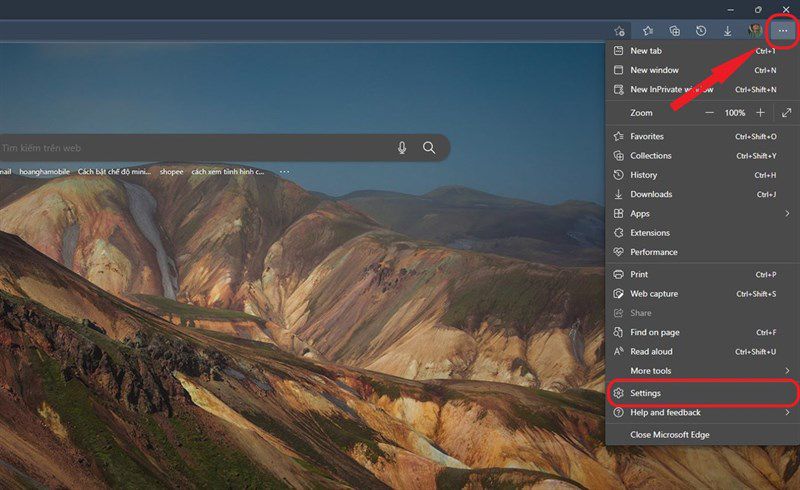The image size is (800, 490).
Task: Click the profile avatar picture
Action: 755,31
